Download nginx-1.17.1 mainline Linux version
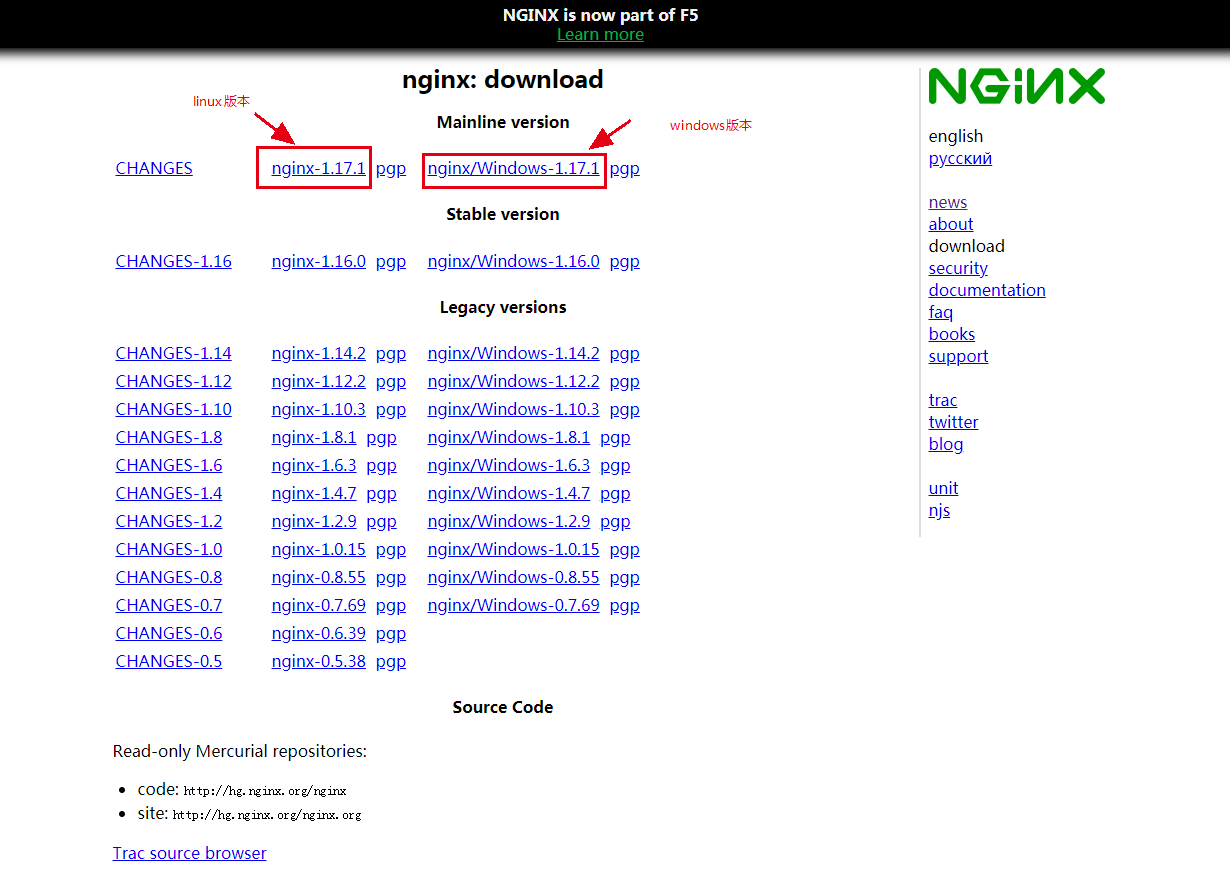 pyautogui.click(x=318, y=168)
